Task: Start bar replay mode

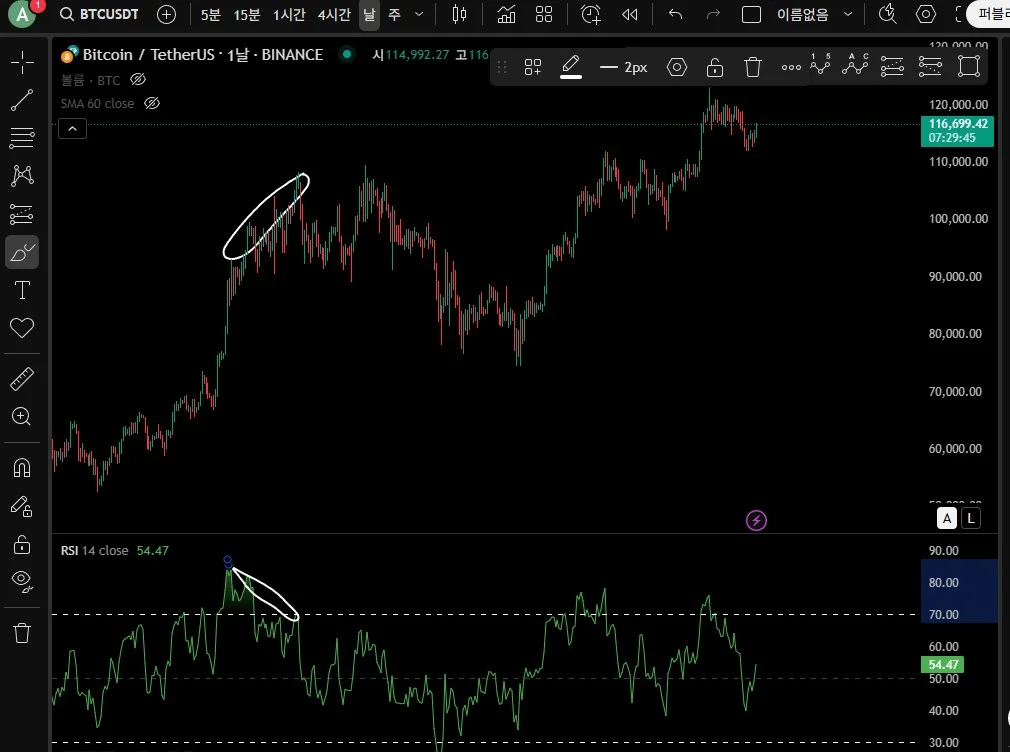Action: coord(630,14)
